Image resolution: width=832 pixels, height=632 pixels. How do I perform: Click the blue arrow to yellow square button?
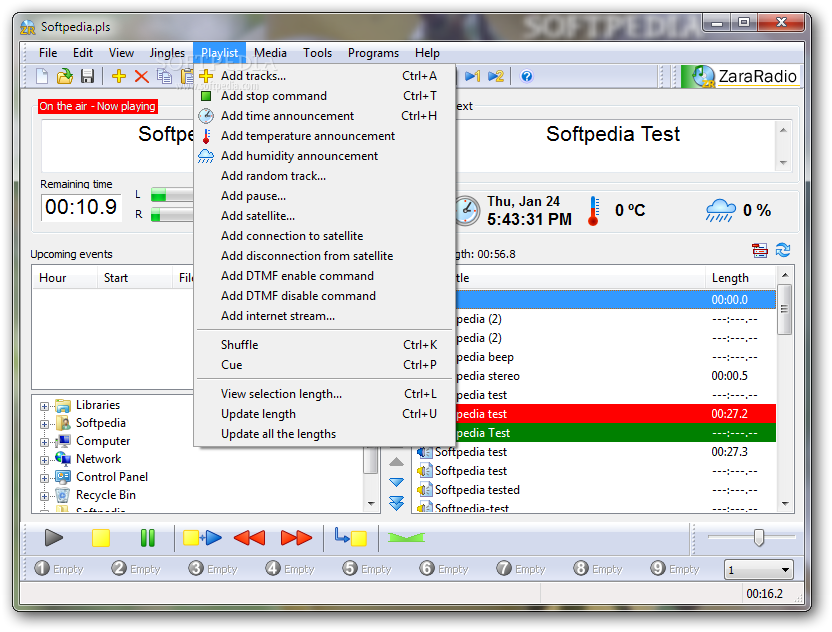pos(351,537)
